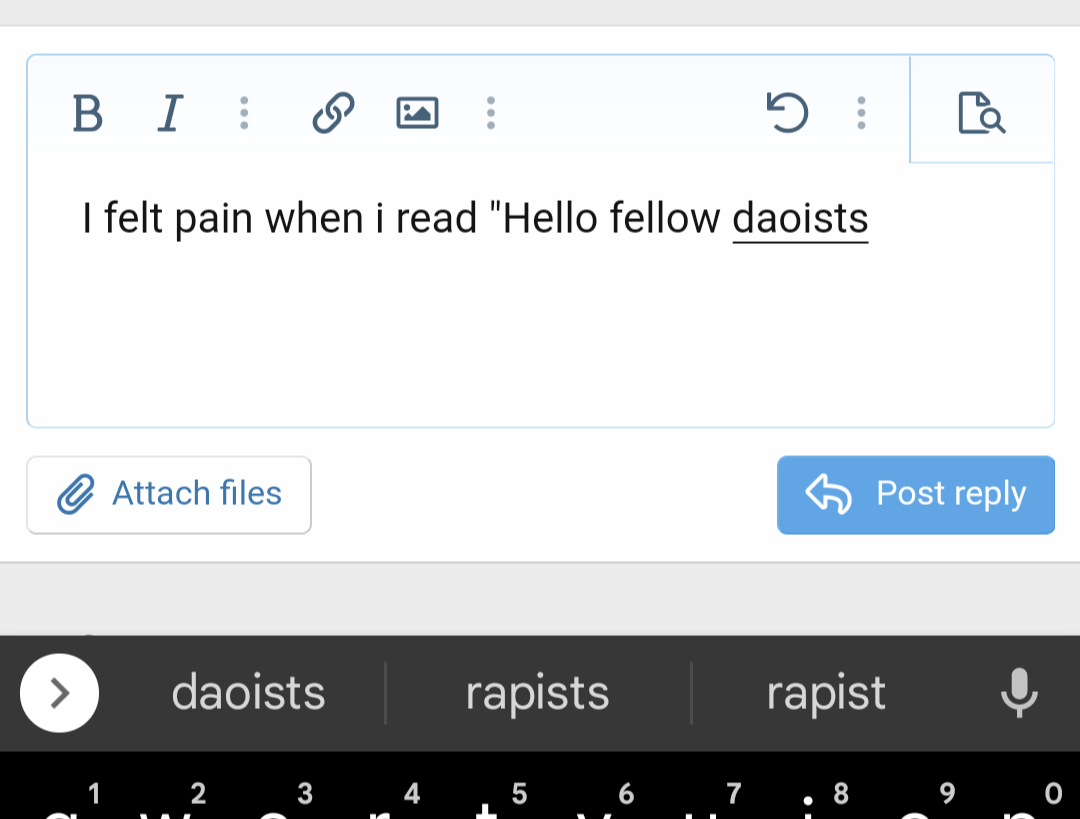Open the more insert options menu
The height and width of the screenshot is (819, 1080).
pos(491,113)
